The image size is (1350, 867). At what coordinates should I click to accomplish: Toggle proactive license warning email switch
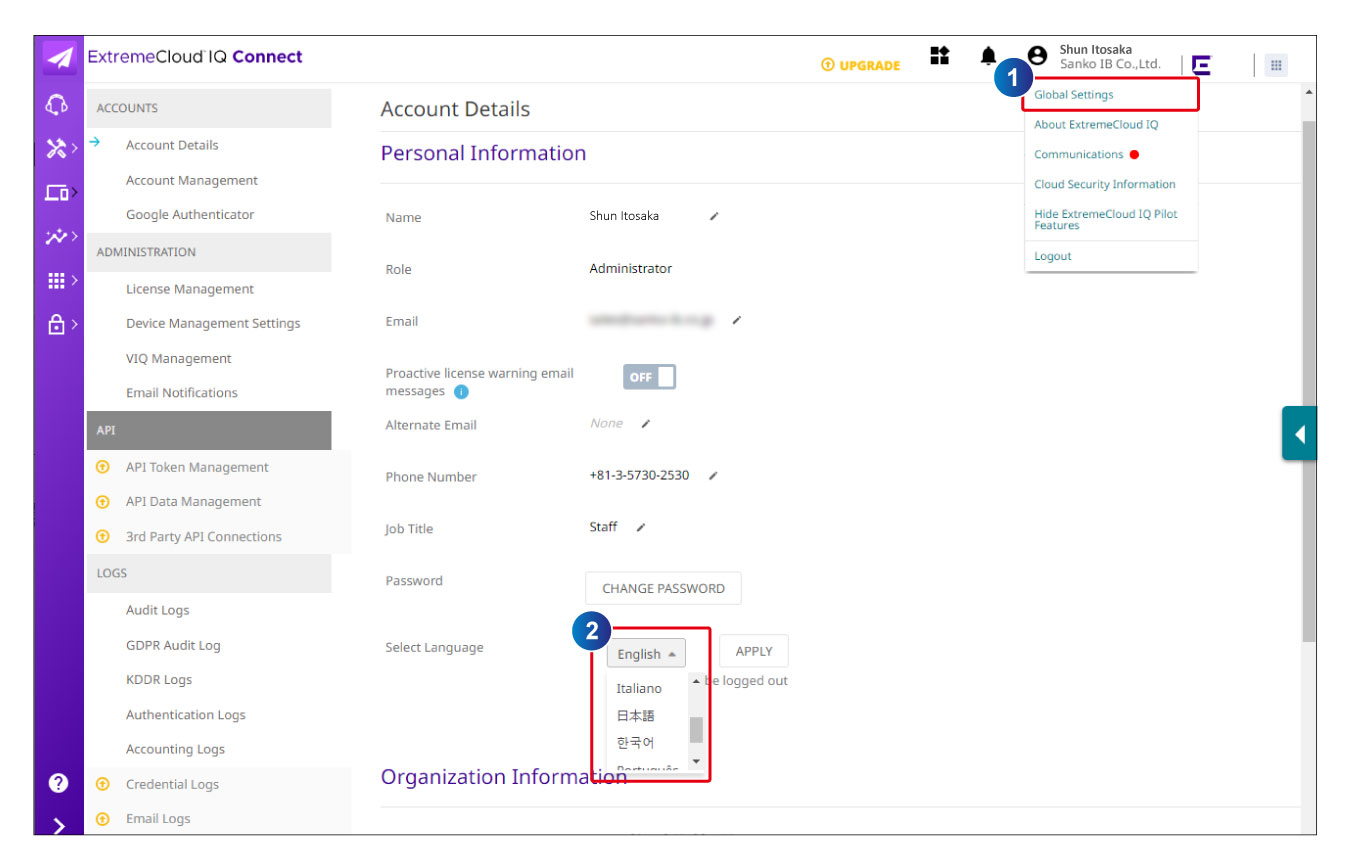(650, 377)
